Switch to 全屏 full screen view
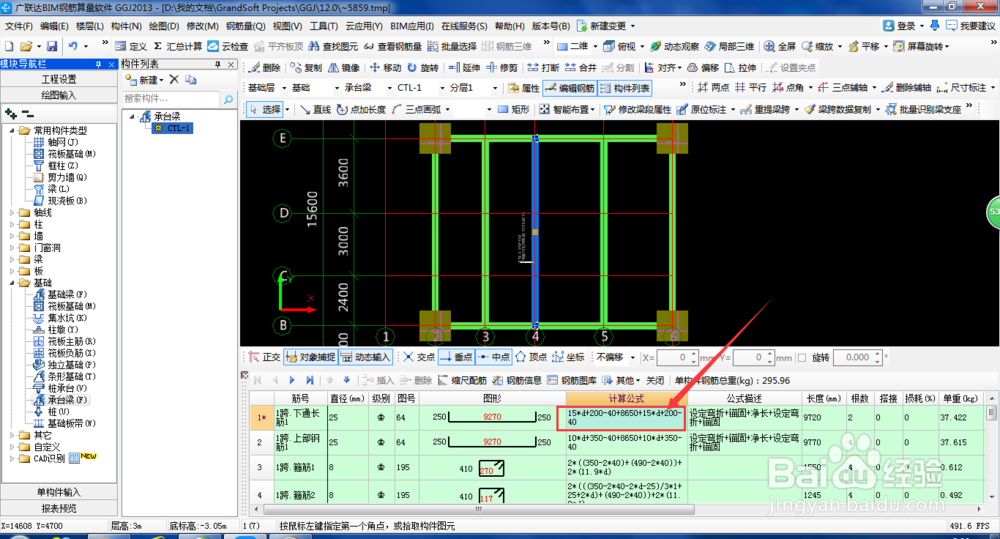1000x539 pixels. coord(780,47)
